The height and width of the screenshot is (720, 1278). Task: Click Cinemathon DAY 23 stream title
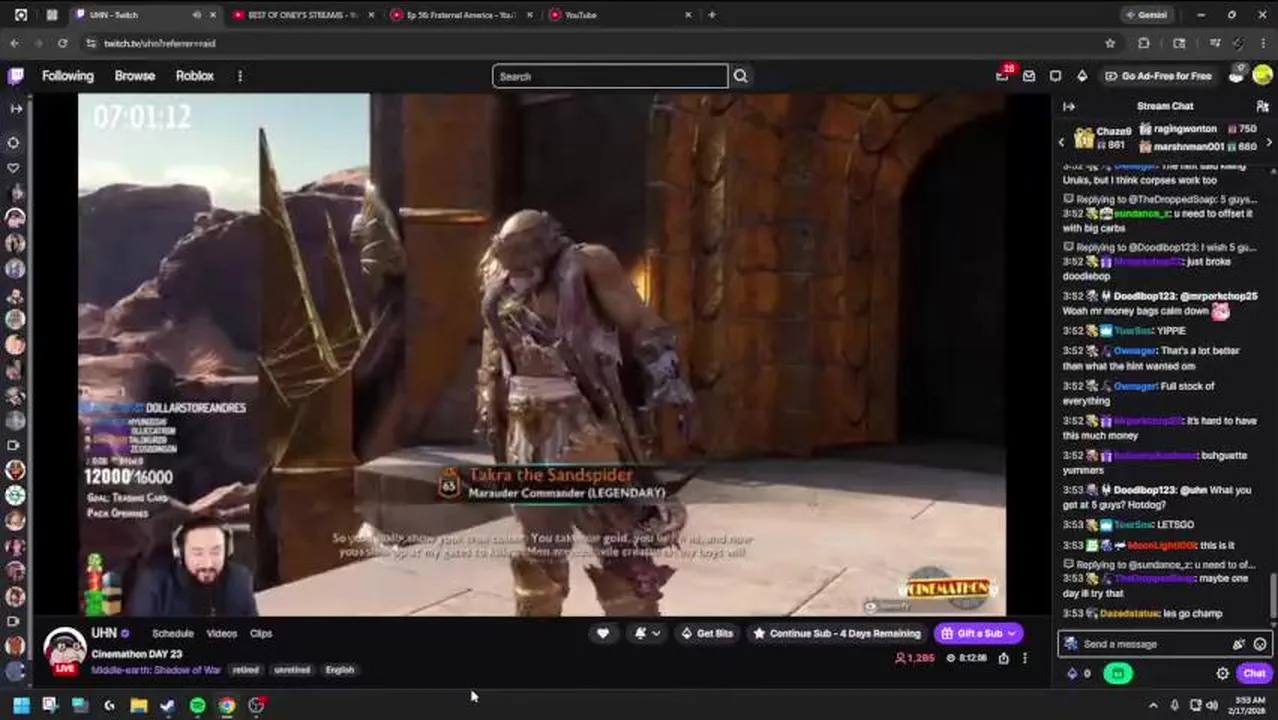pyautogui.click(x=137, y=654)
